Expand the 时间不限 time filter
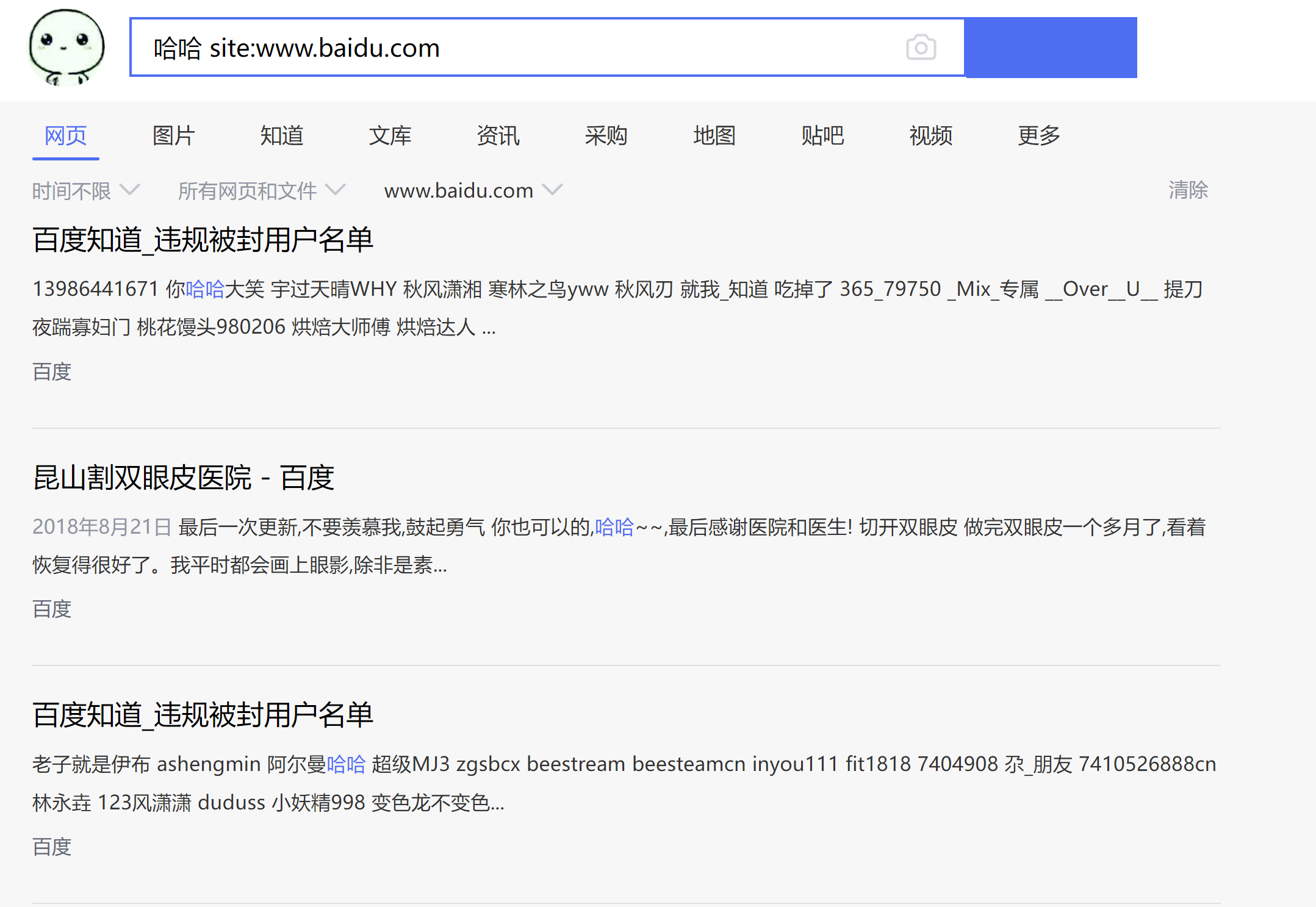 [86, 191]
